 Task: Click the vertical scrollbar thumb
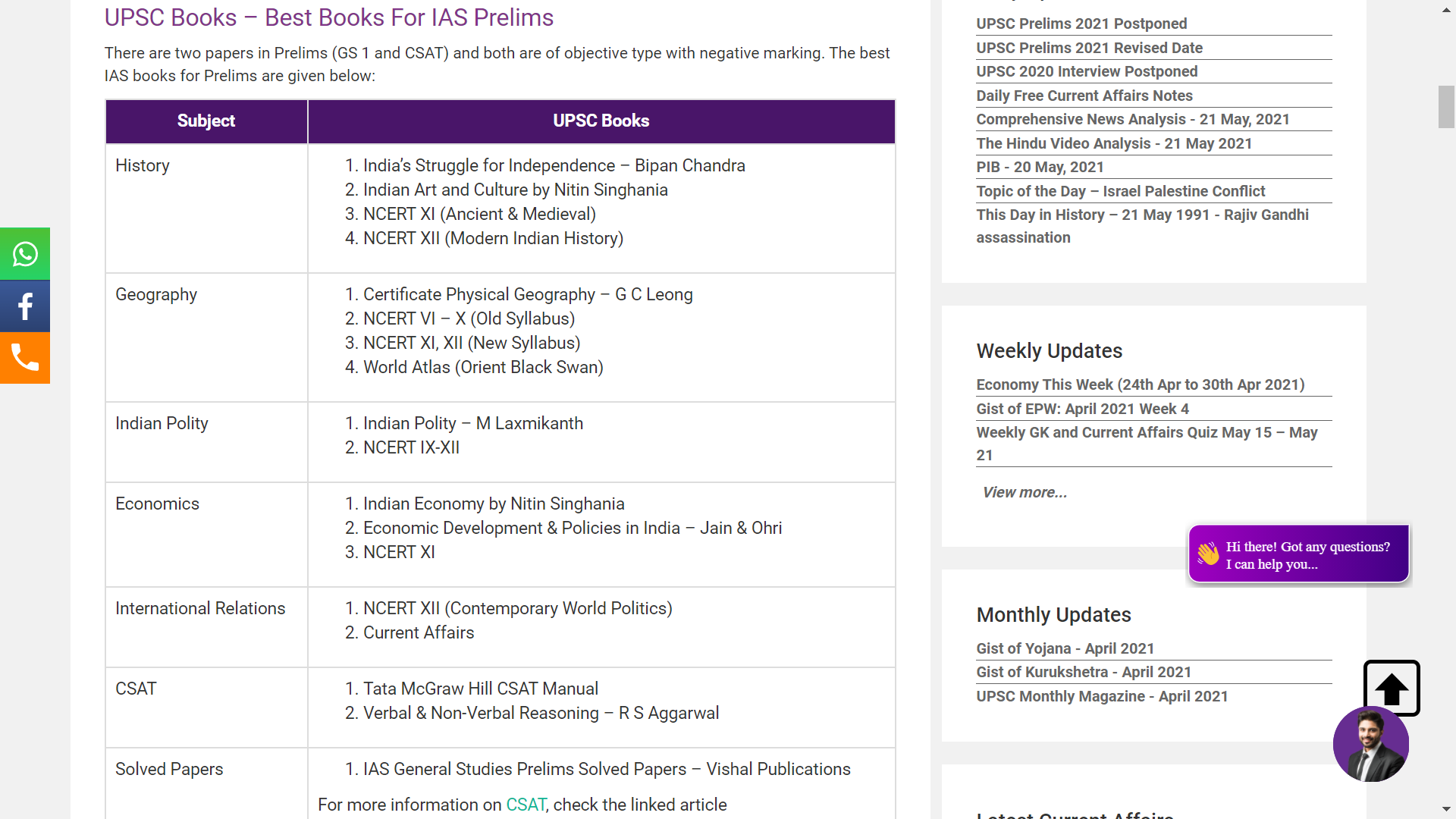(1447, 107)
